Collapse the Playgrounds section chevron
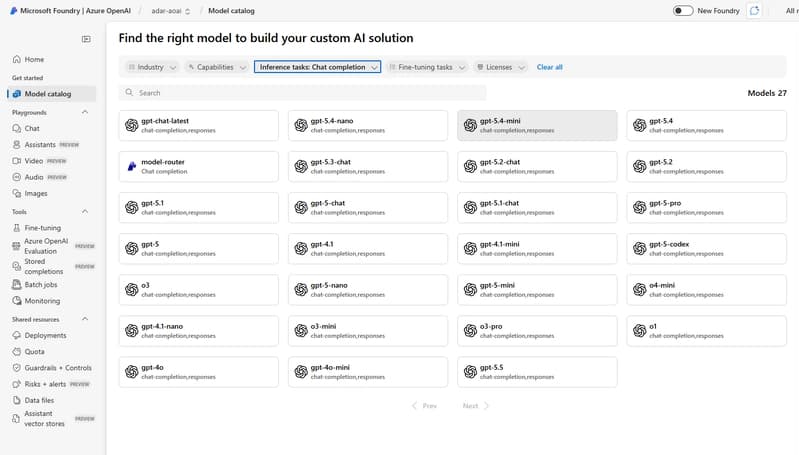The width and height of the screenshot is (799, 455). [x=85, y=112]
